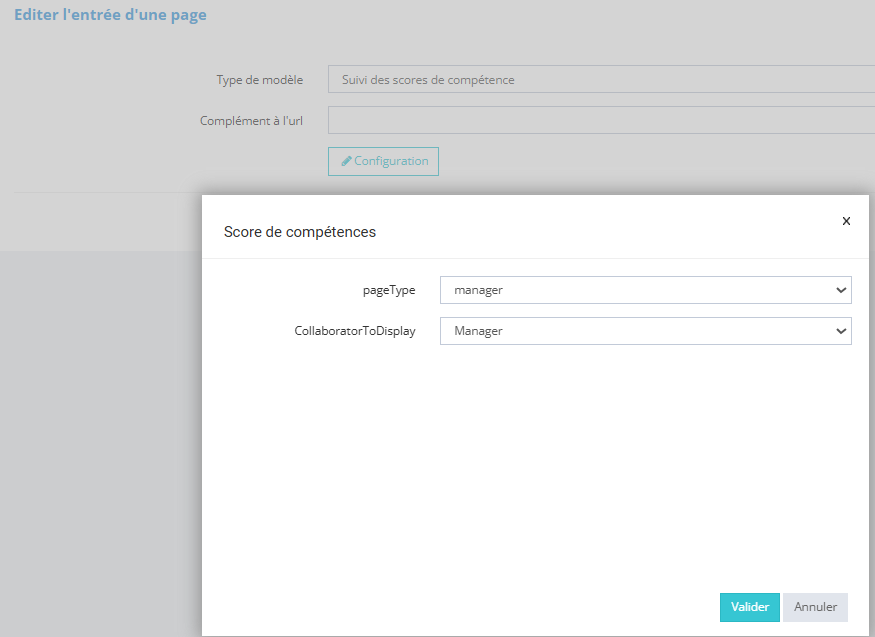Expand the CollaboratorToDisplay chevron arrow
This screenshot has height=637, width=875.
click(839, 331)
